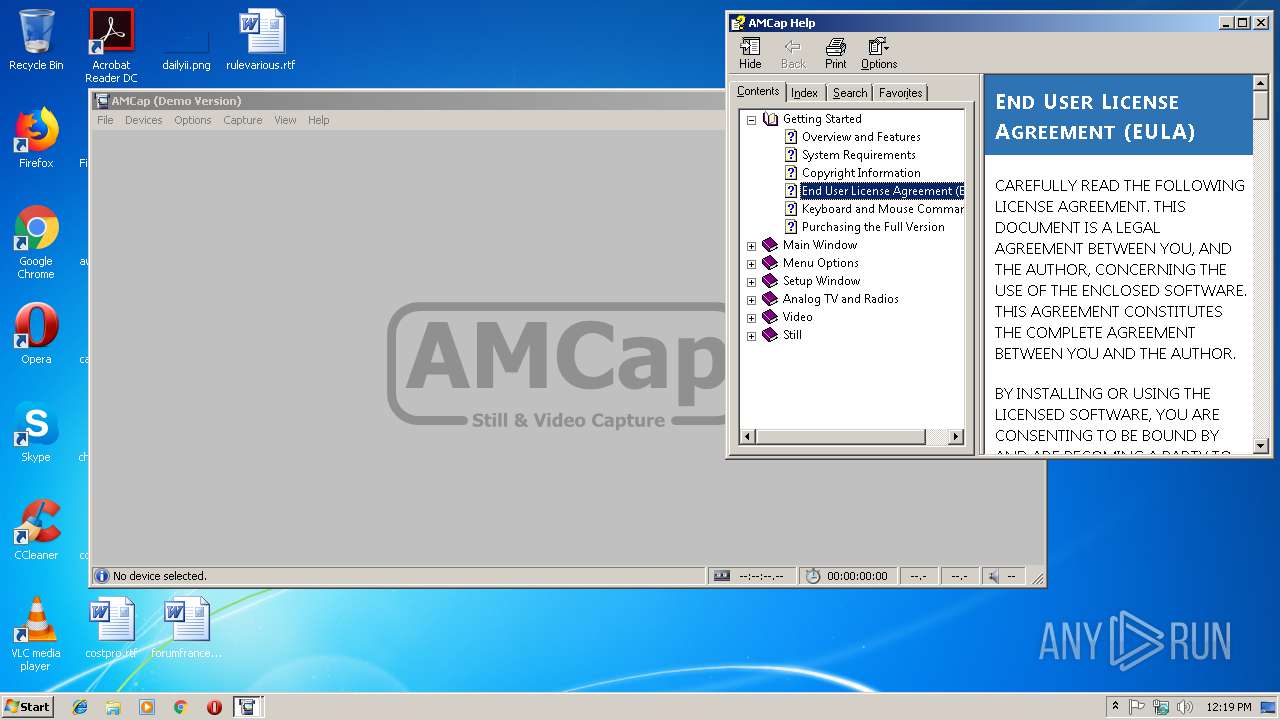This screenshot has width=1280, height=720.
Task: Select the VLC media player shortcut
Action: click(x=36, y=634)
